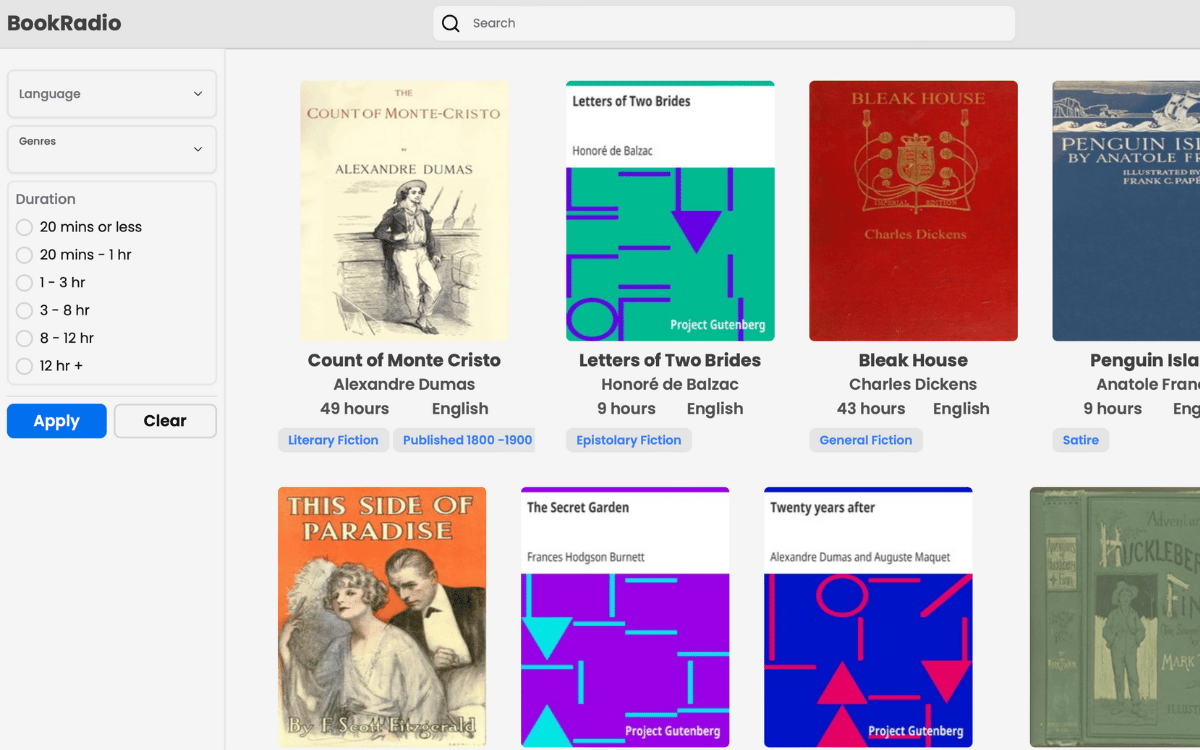The height and width of the screenshot is (750, 1200).
Task: Click the Apply button
Action: 57,421
